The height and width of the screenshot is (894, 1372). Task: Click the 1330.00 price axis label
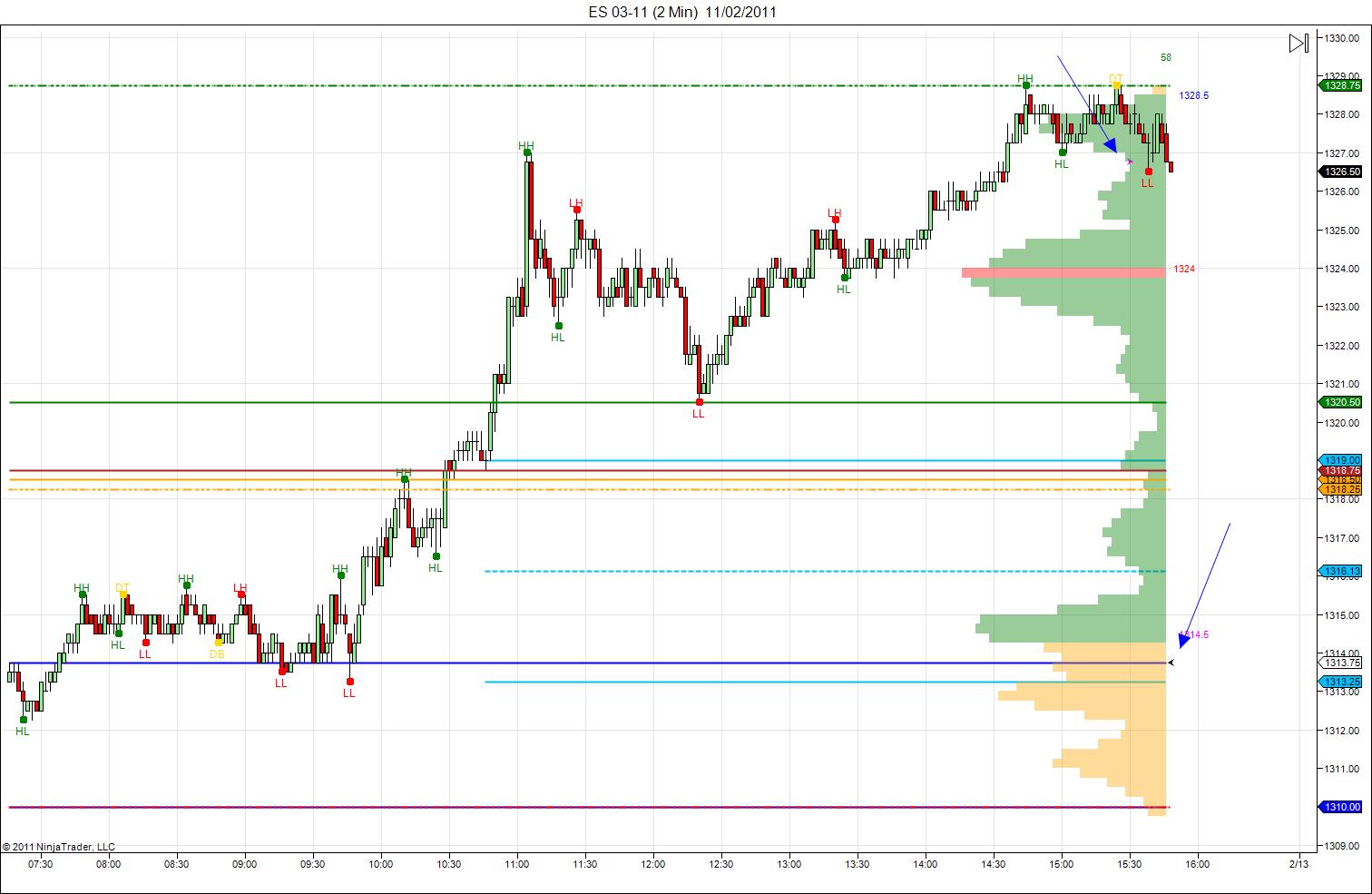point(1341,38)
